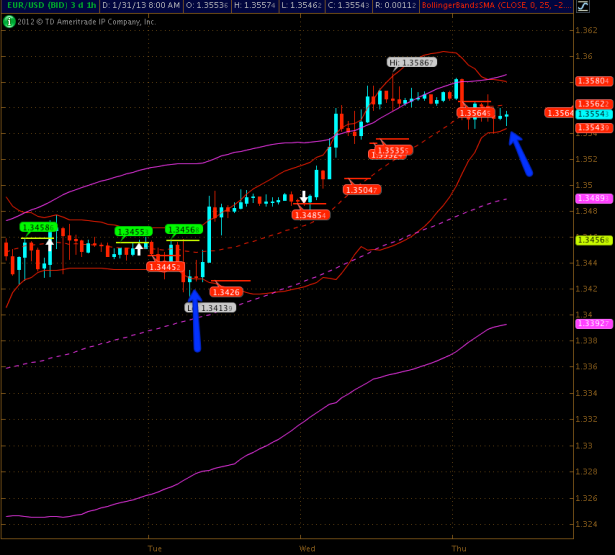The height and width of the screenshot is (555, 615).
Task: Open the BollingerBandsSMA study label
Action: tap(496, 5)
